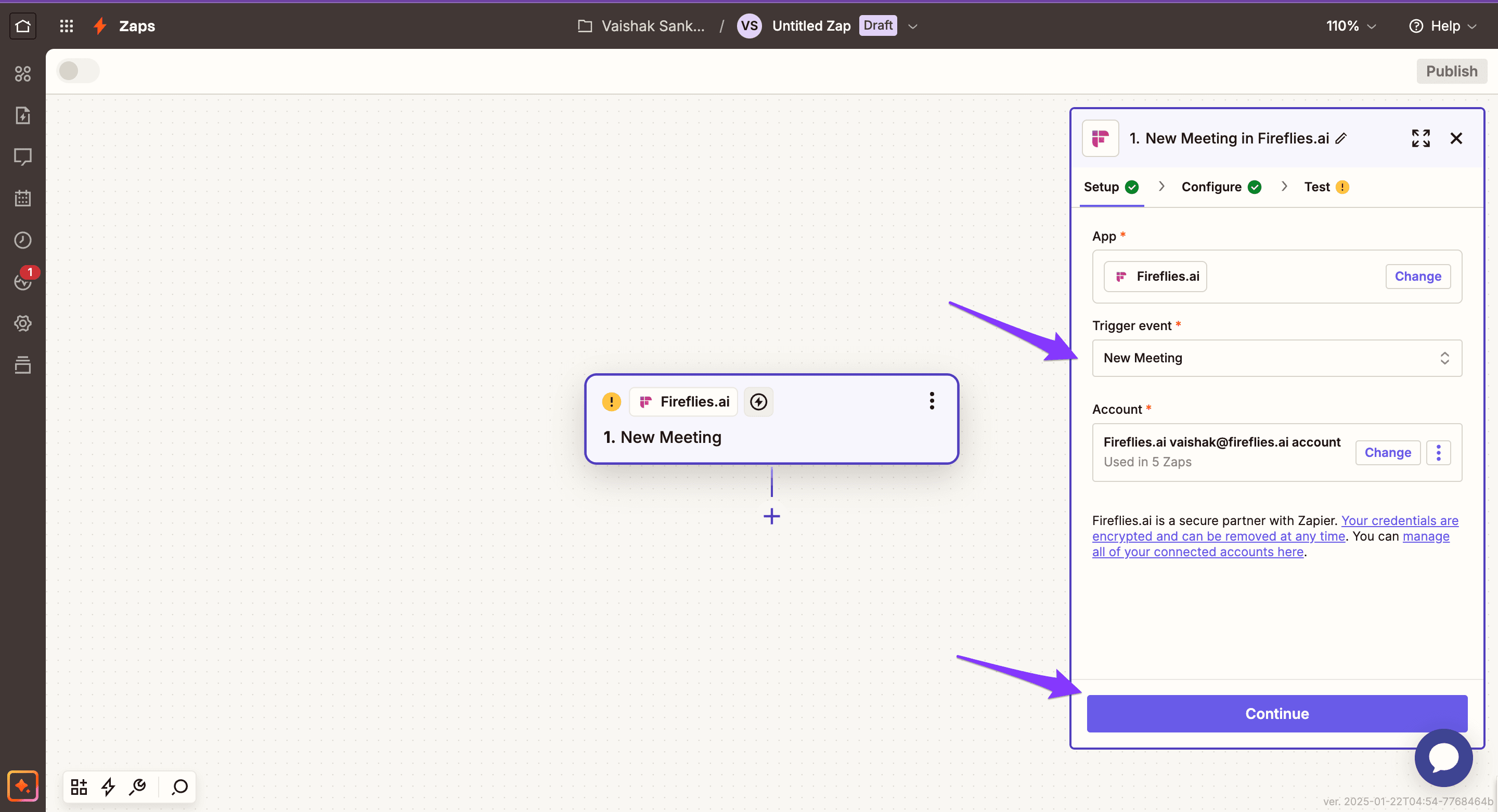Click the wrench tool in bottom toolbar
1498x812 pixels.
138,787
